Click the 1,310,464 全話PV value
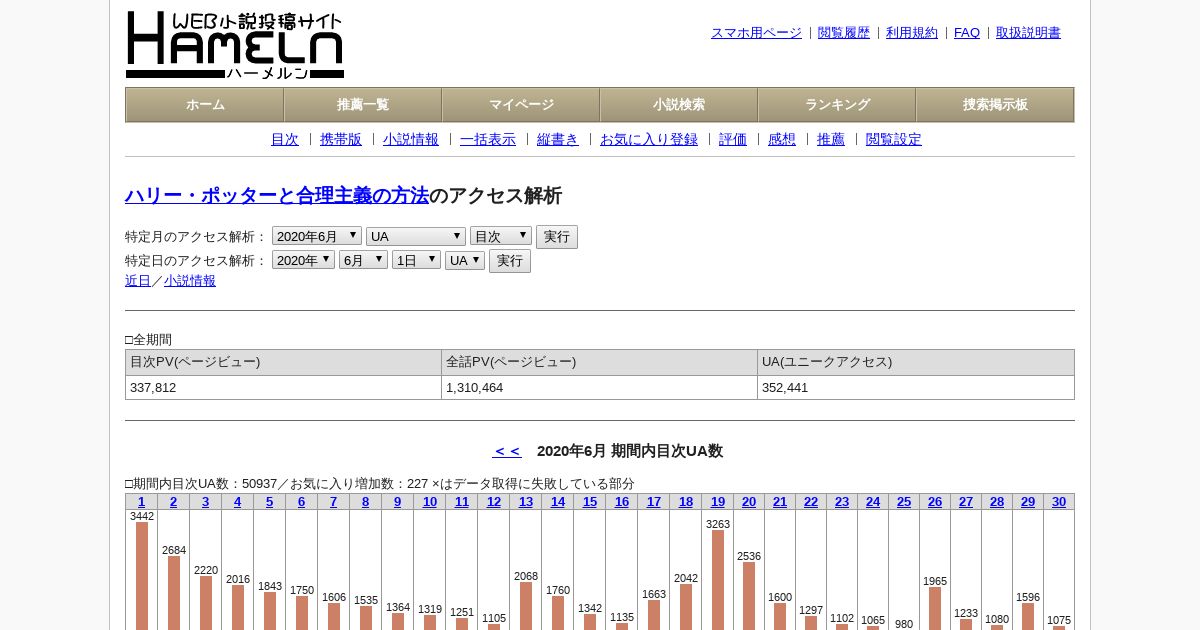 point(475,388)
